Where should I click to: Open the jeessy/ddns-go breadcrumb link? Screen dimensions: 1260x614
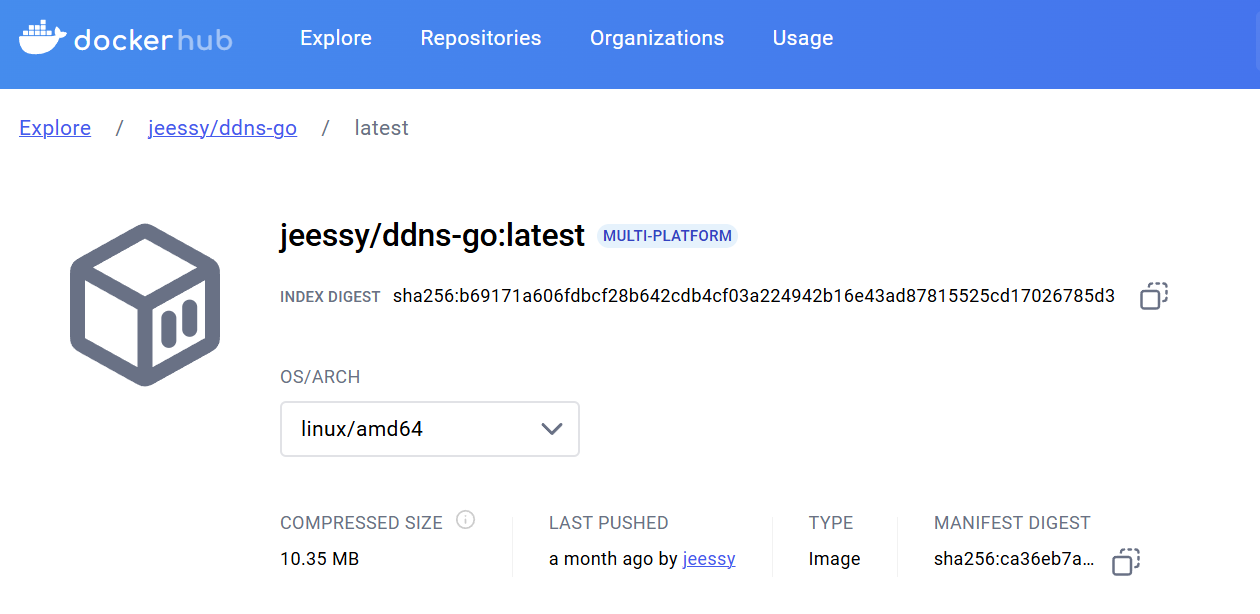click(x=222, y=128)
